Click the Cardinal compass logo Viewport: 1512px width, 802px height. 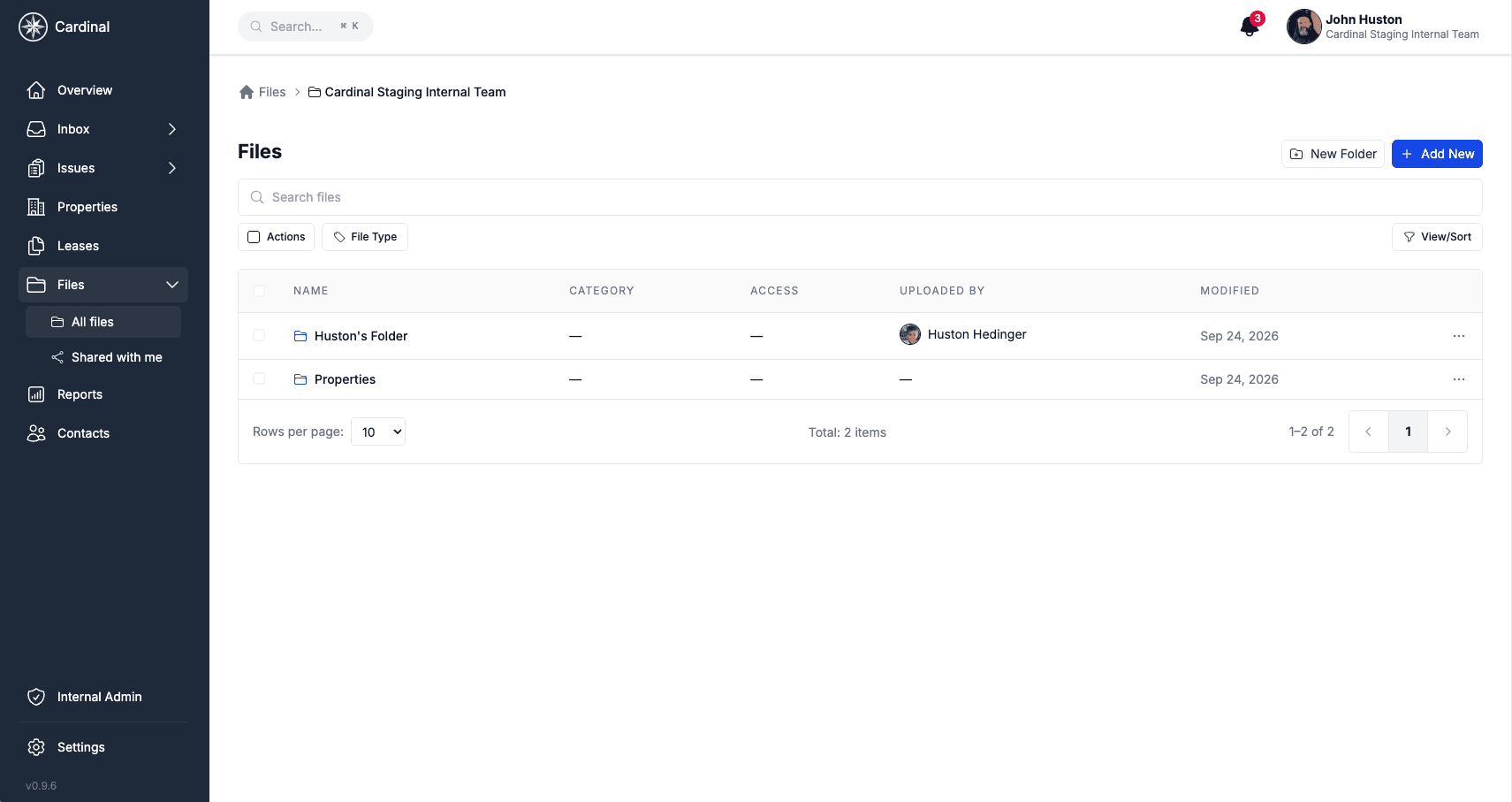tap(33, 27)
